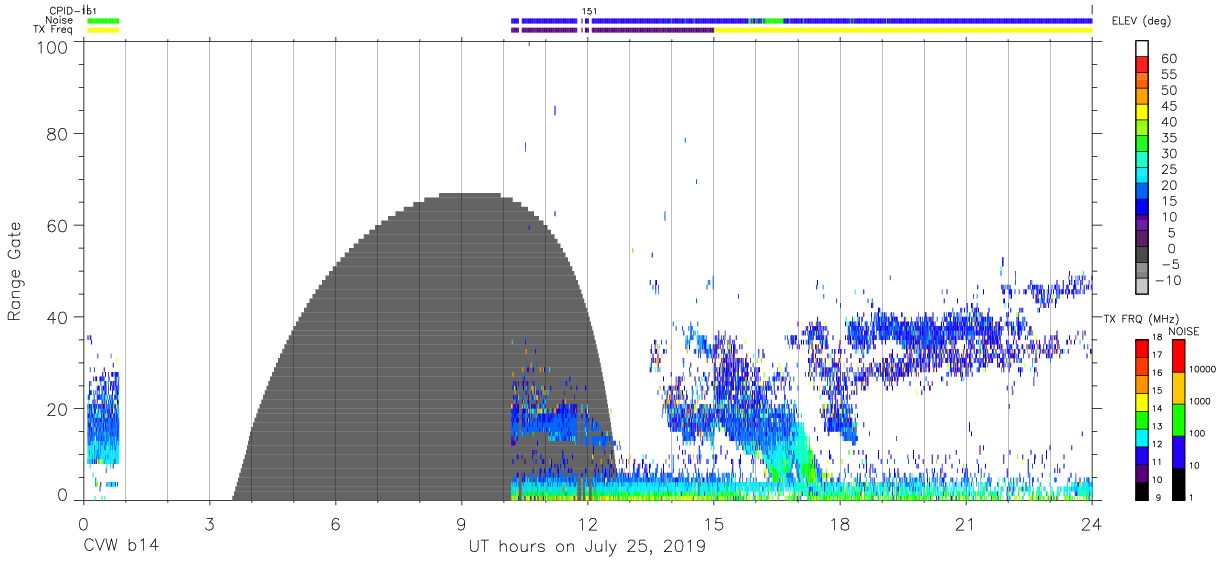The image size is (1228, 567).
Task: Click the x-axis tick label '3'
Action: 209,524
